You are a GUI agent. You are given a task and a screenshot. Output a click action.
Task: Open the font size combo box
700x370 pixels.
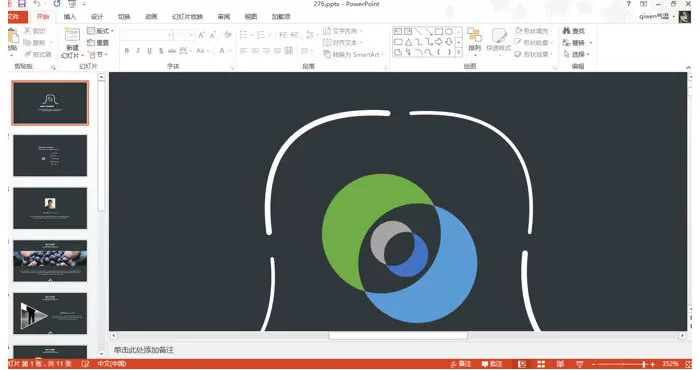[184, 35]
